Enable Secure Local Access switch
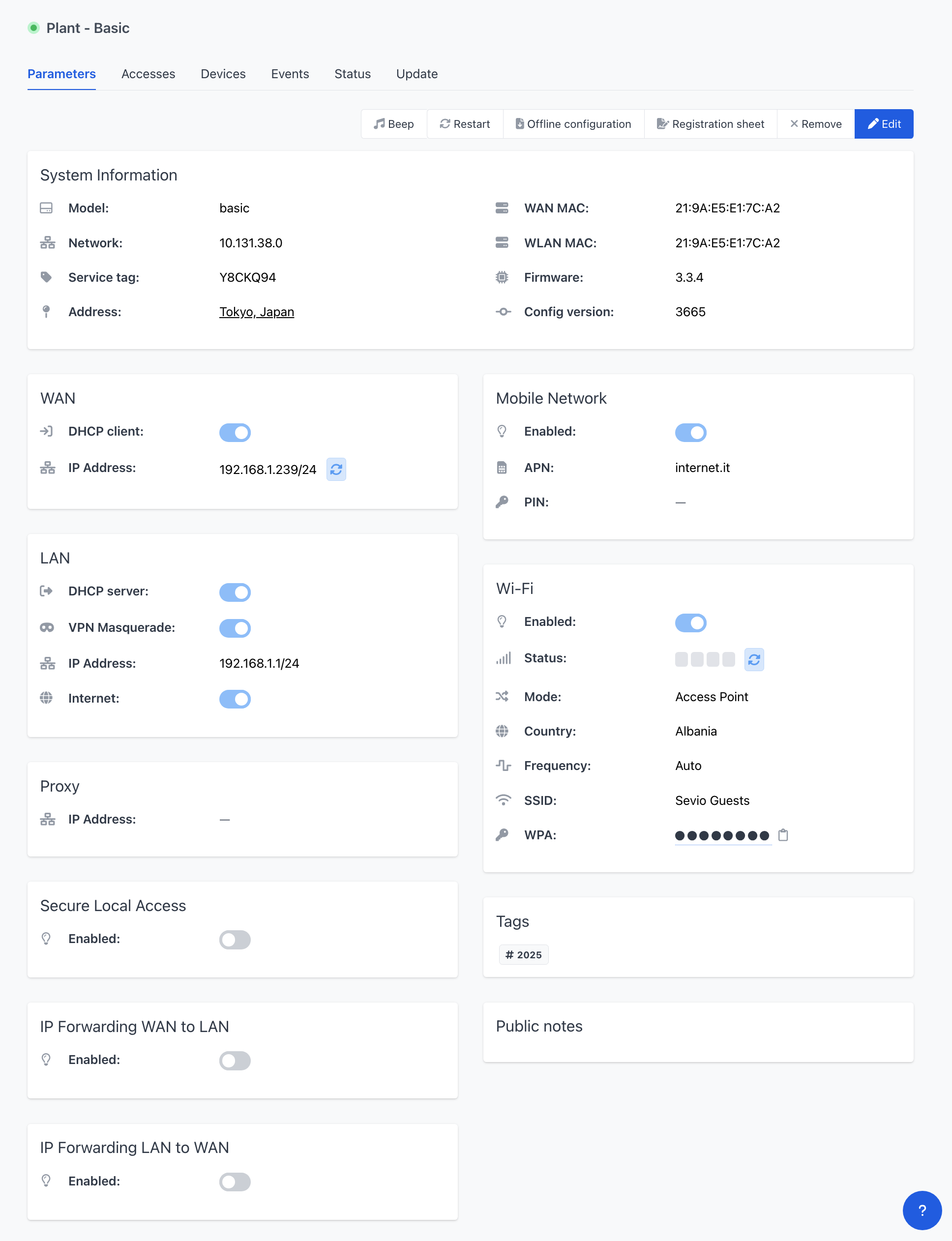Screen dimensions: 952x1241 (235, 940)
